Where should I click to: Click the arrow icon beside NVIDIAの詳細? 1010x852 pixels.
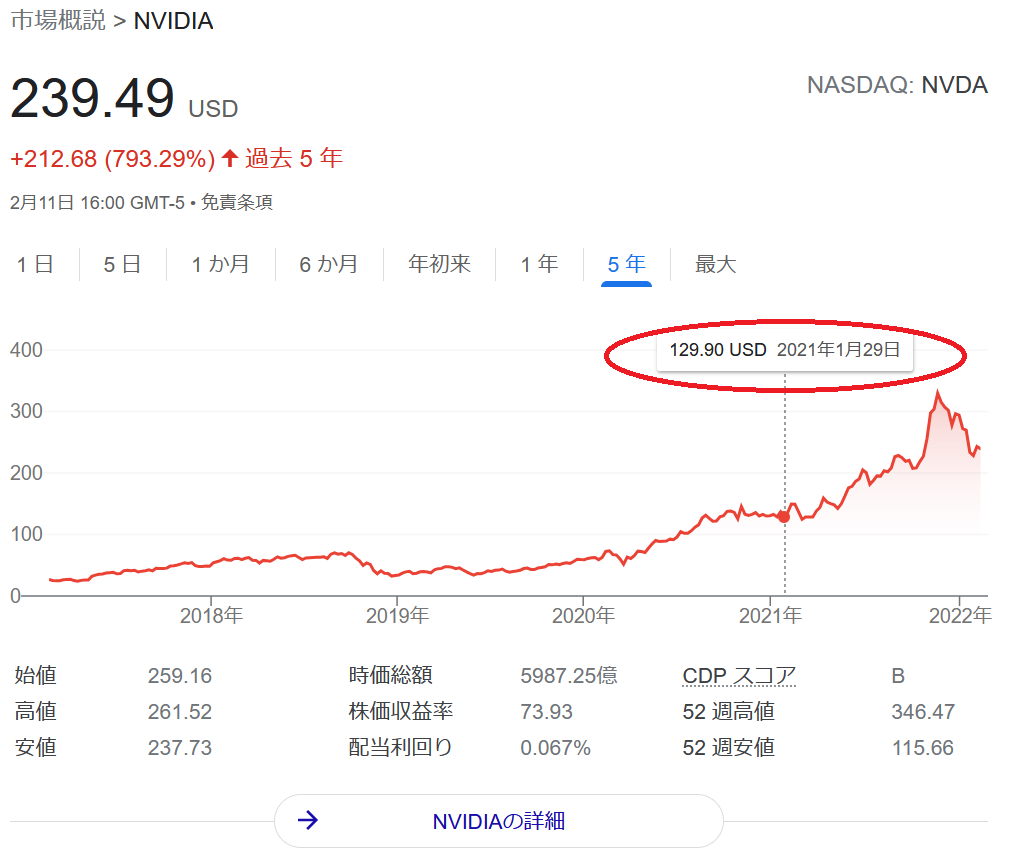point(309,821)
